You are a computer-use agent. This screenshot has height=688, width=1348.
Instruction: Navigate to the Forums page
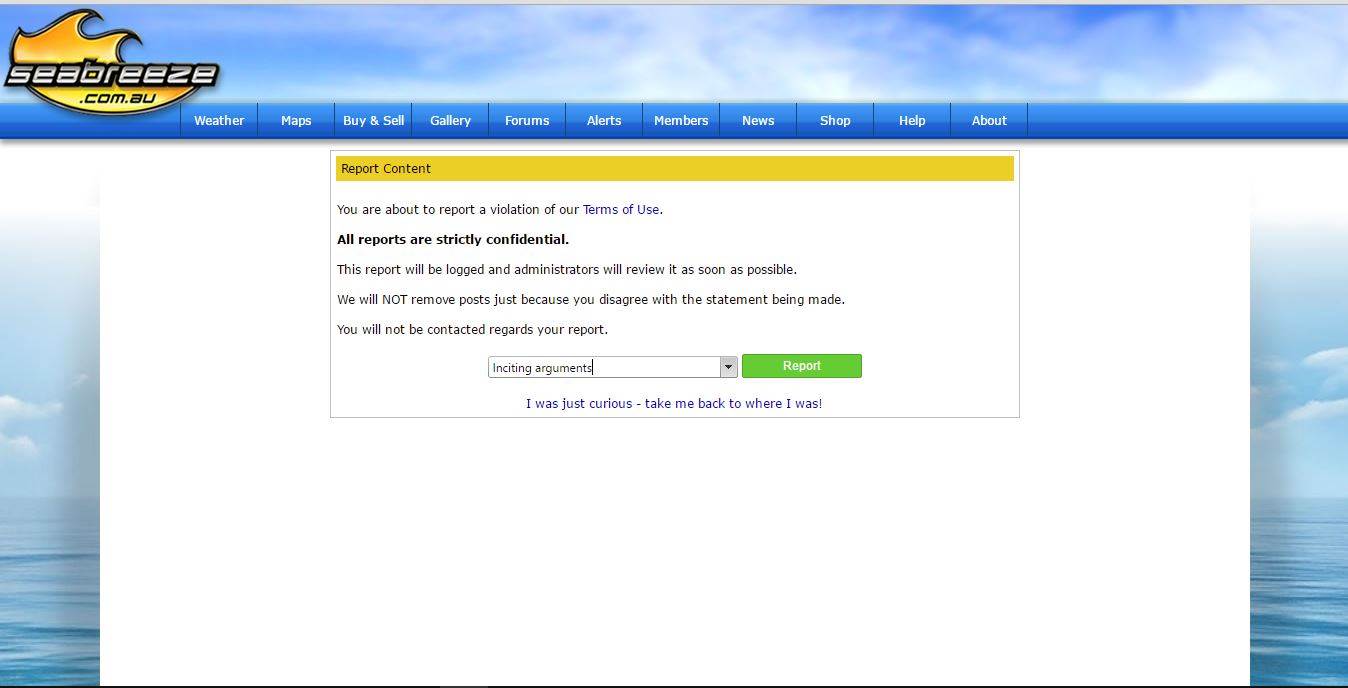[527, 120]
